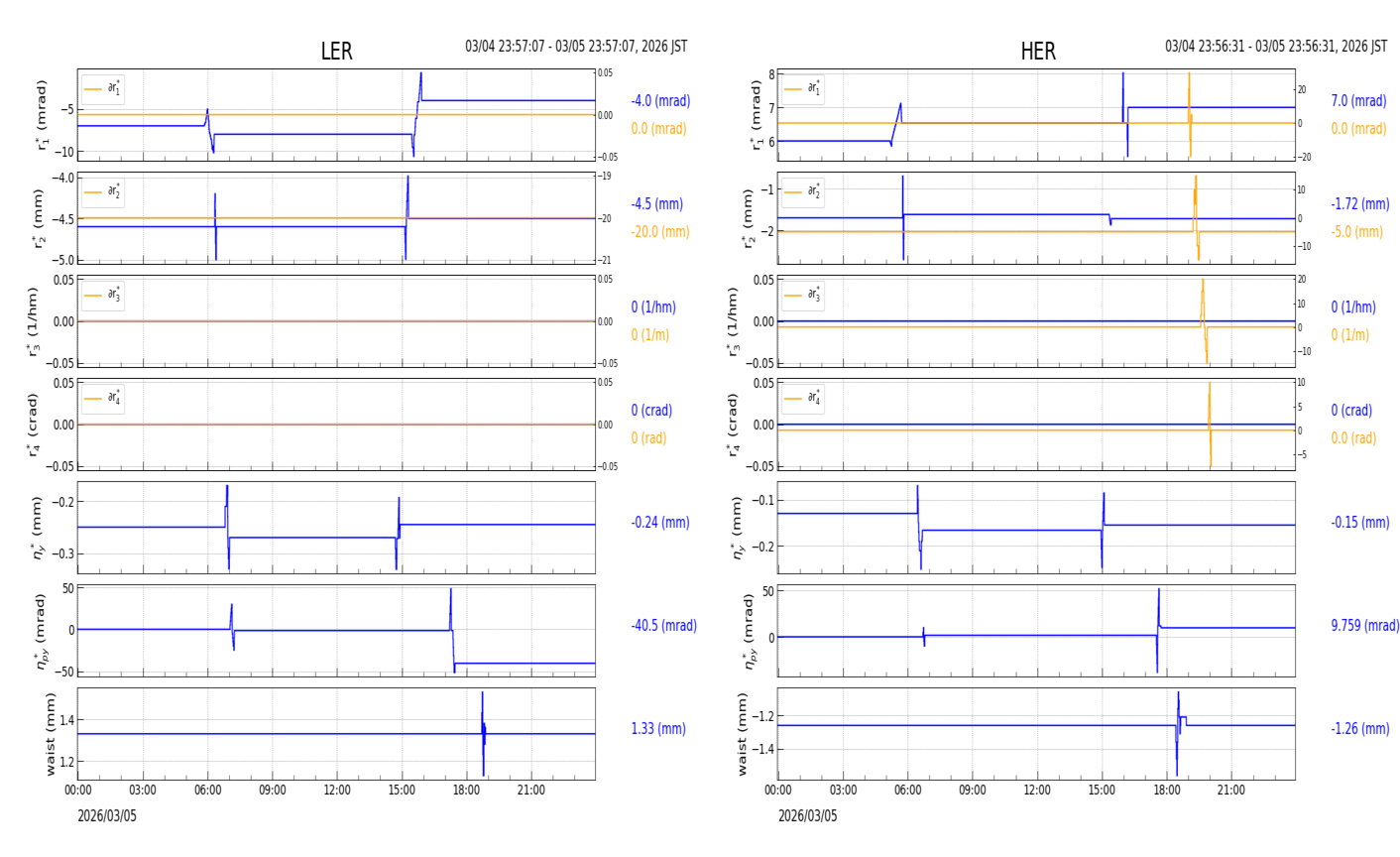The image size is (1400, 857).
Task: Click the 03:00 tick label under HER
Action: [843, 791]
